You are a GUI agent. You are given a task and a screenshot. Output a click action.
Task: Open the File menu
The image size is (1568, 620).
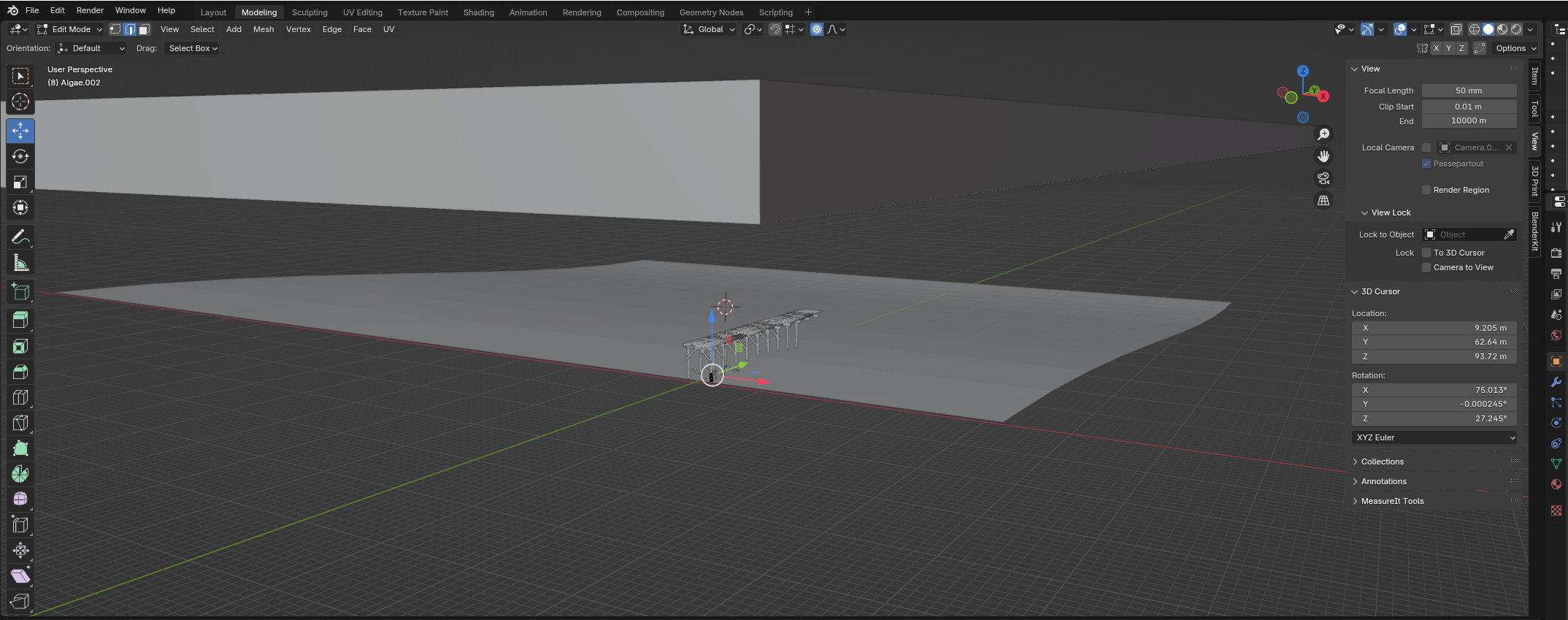32,10
